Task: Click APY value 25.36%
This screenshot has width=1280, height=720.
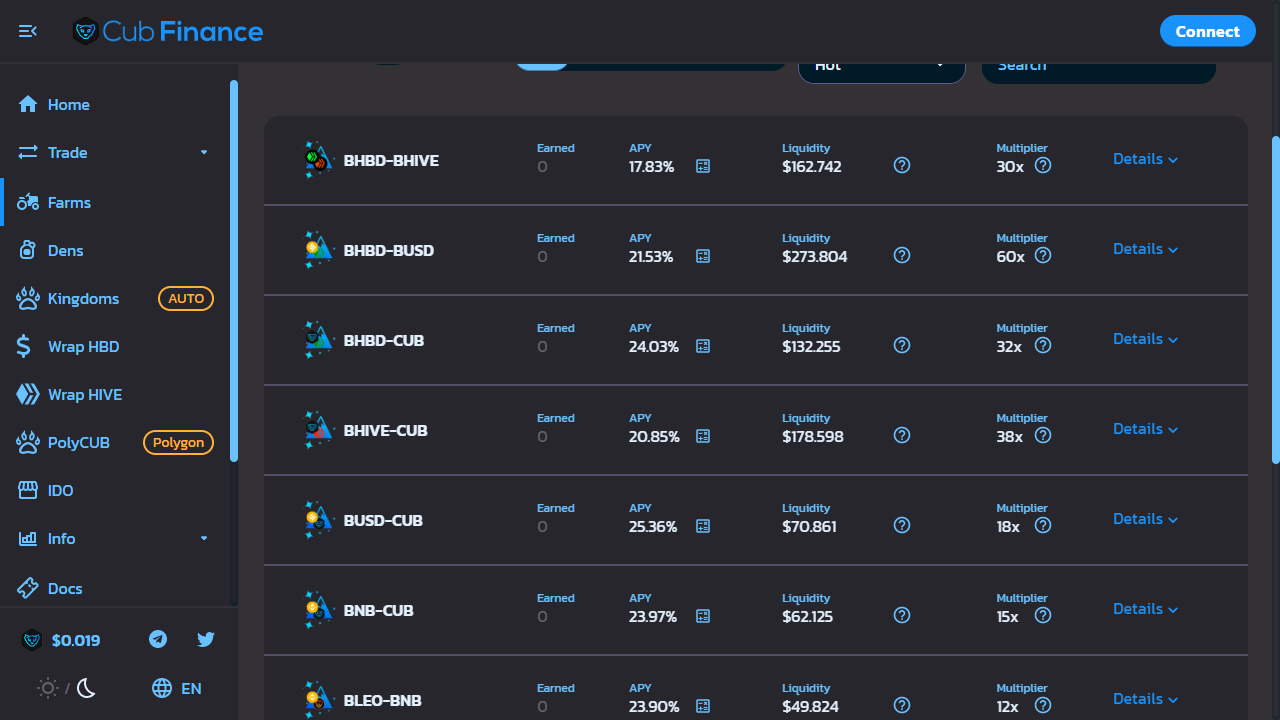Action: point(653,527)
